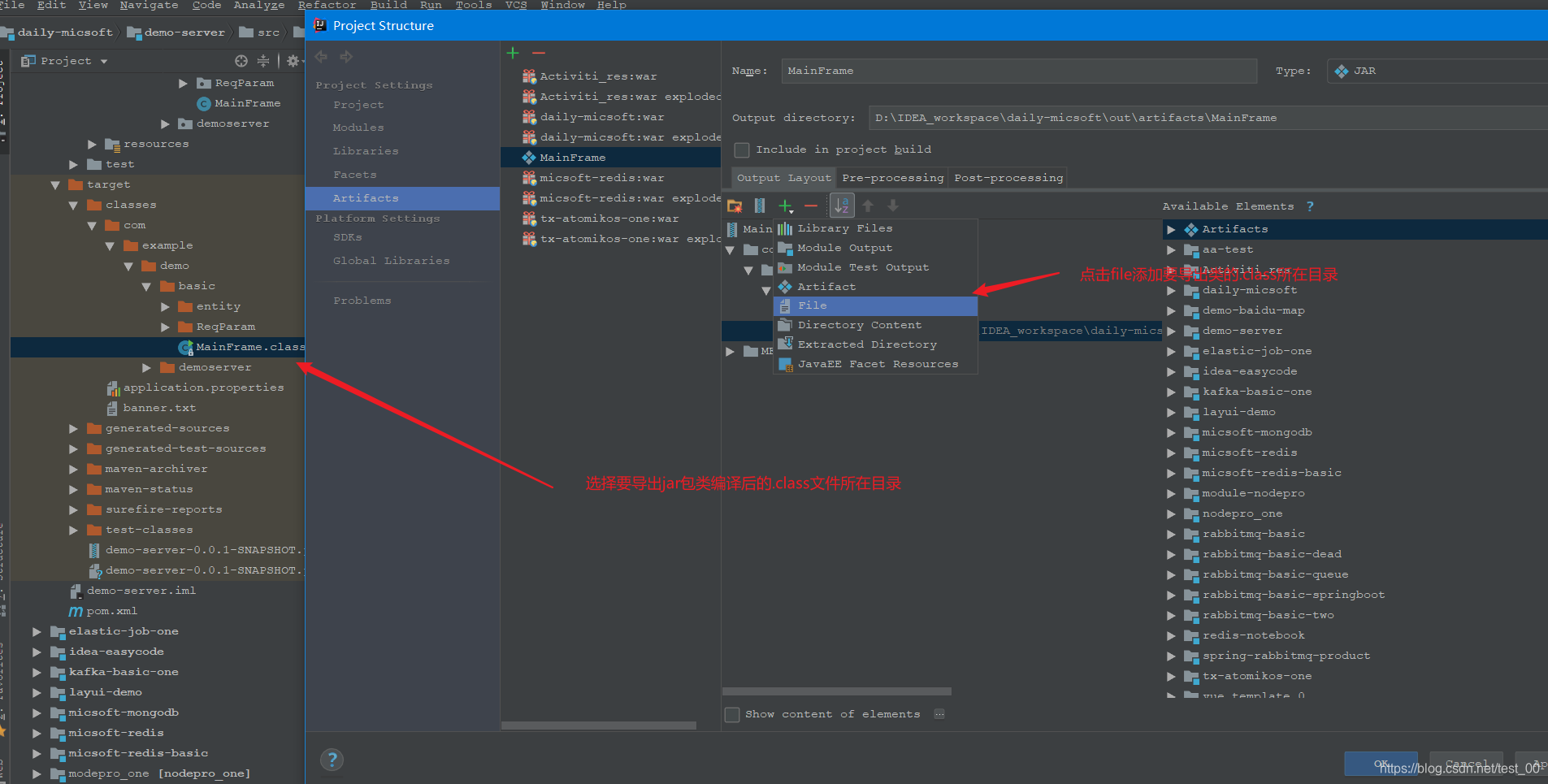Expand demo-baidu-map in Available Elements
The height and width of the screenshot is (784, 1548).
click(x=1171, y=311)
